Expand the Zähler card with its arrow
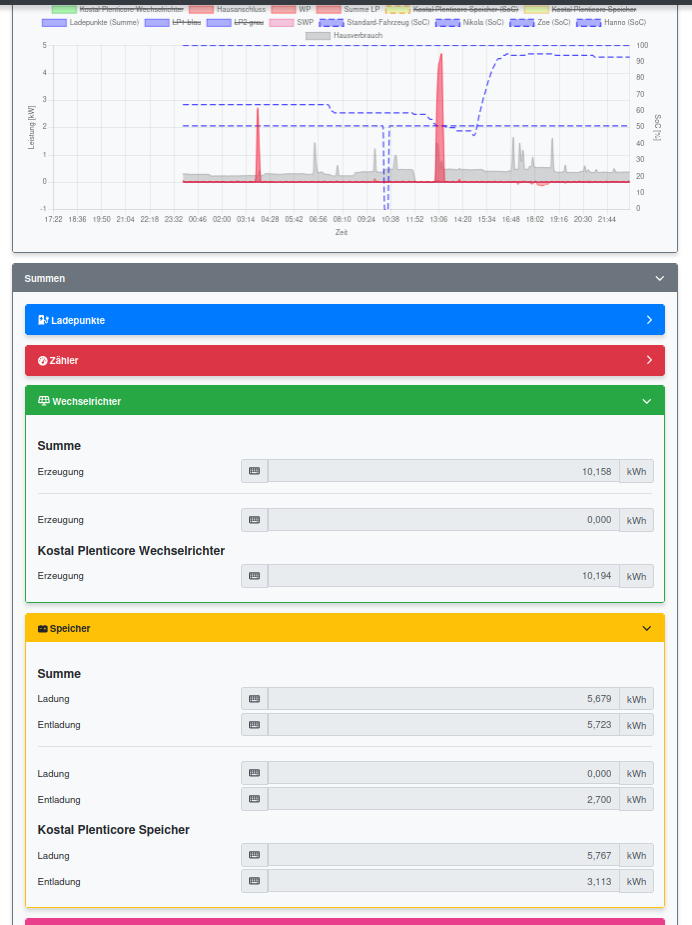The width and height of the screenshot is (692, 925). 649,360
